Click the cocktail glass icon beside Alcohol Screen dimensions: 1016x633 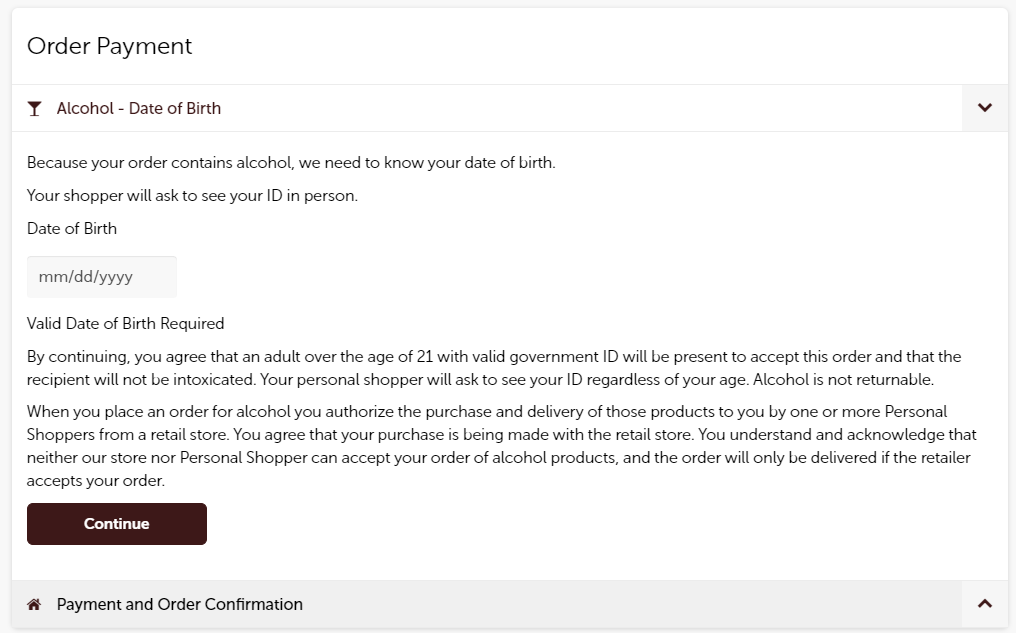(x=34, y=108)
